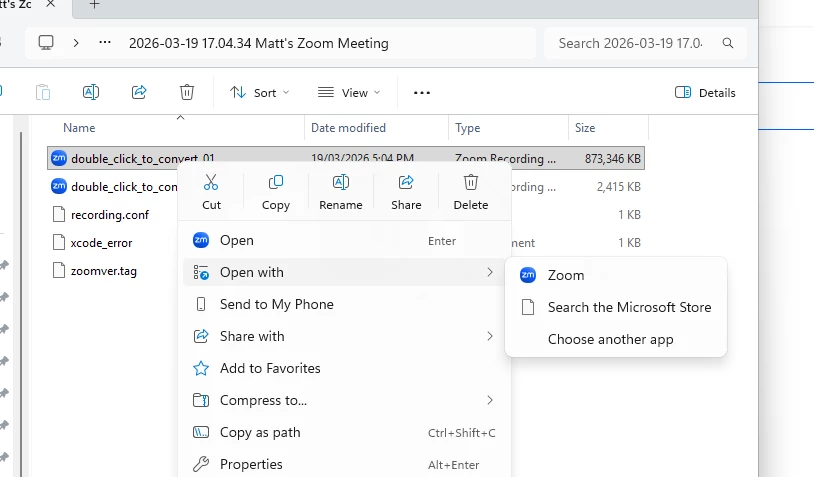The image size is (814, 477).
Task: Expand the Compress to... submenu
Action: 344,400
